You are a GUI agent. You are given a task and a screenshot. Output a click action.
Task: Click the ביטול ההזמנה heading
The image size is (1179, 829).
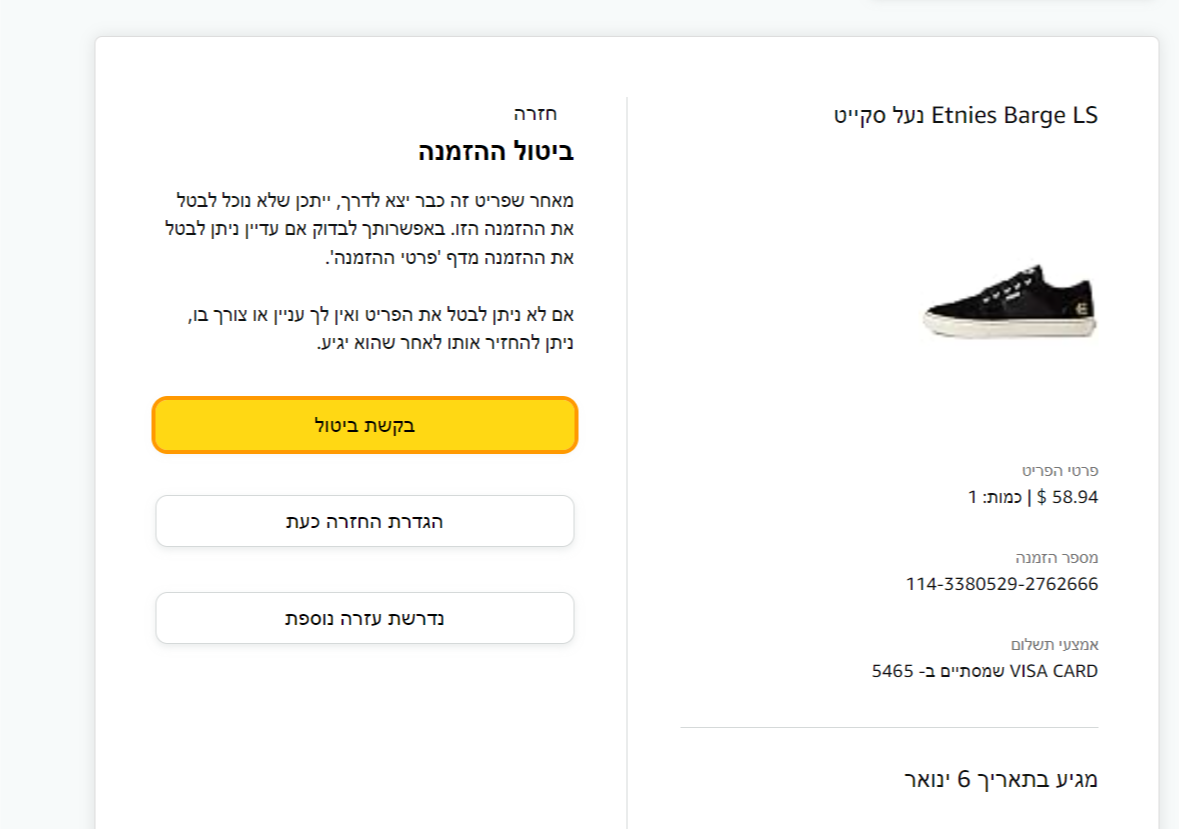point(496,152)
